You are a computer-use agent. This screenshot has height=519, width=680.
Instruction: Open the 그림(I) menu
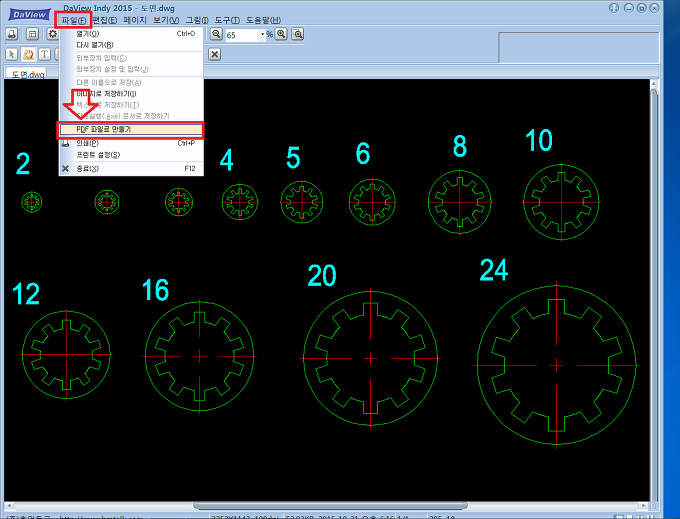(x=197, y=20)
